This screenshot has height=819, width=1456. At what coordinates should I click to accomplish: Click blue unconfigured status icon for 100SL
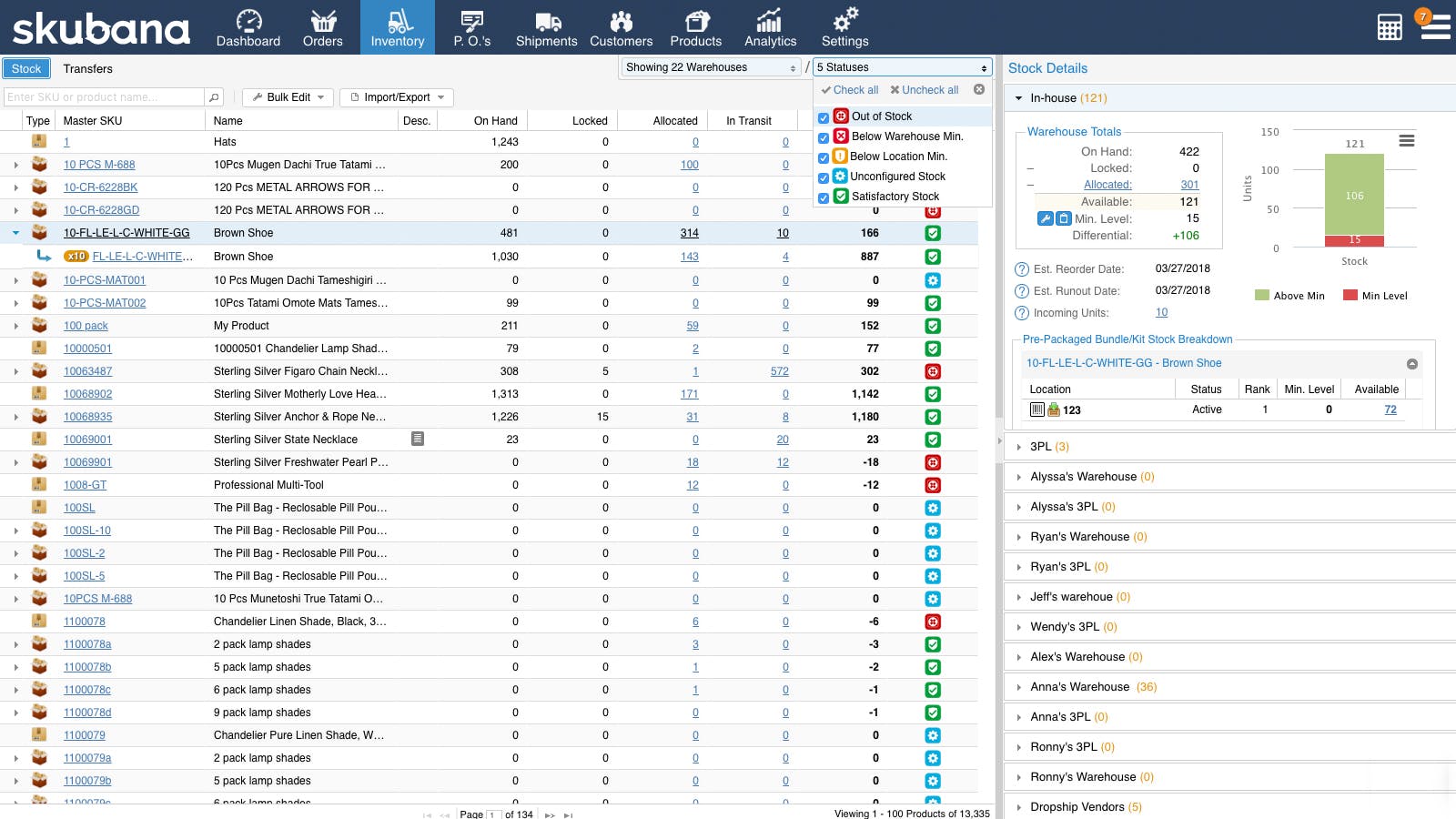click(933, 508)
